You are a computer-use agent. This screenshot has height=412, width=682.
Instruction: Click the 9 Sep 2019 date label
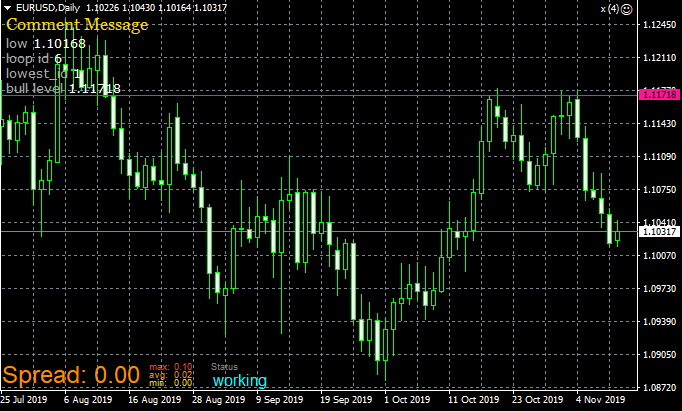tap(279, 399)
